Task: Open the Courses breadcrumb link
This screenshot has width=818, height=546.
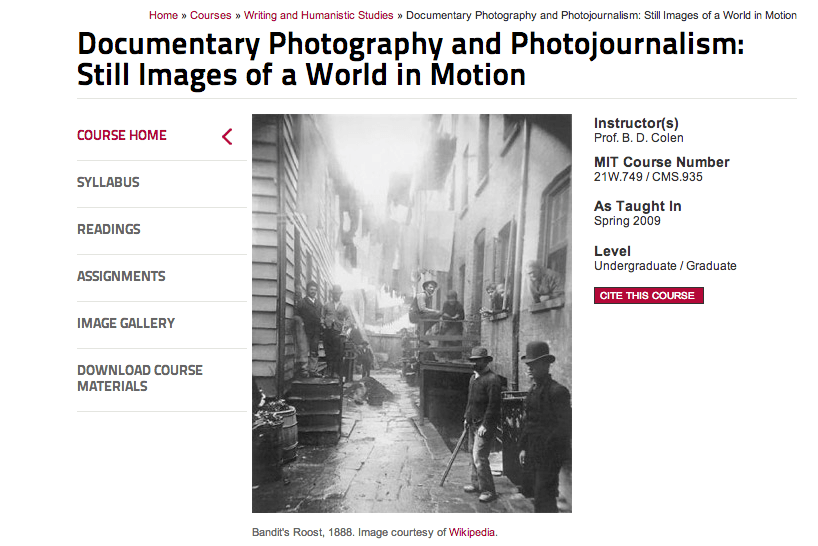Action: (x=211, y=15)
